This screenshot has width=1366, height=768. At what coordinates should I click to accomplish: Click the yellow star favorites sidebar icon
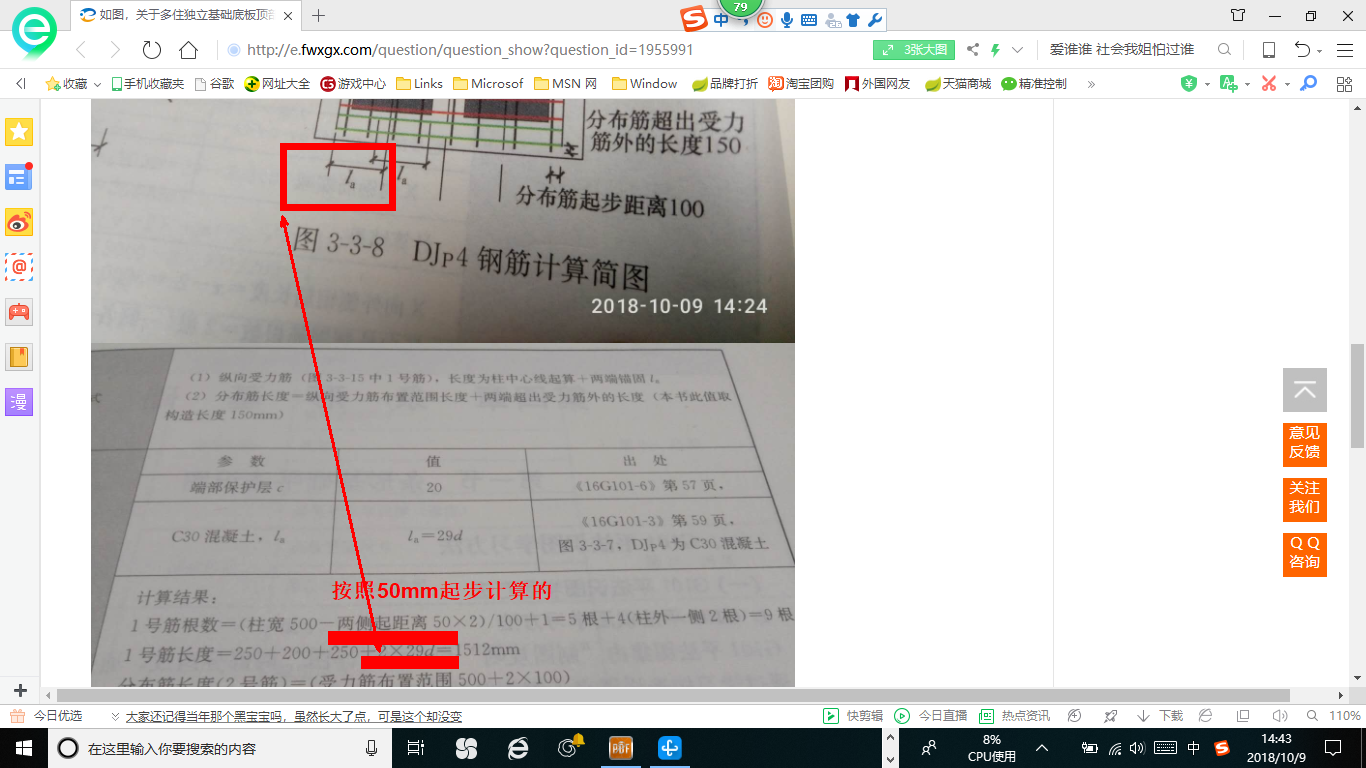tap(19, 131)
